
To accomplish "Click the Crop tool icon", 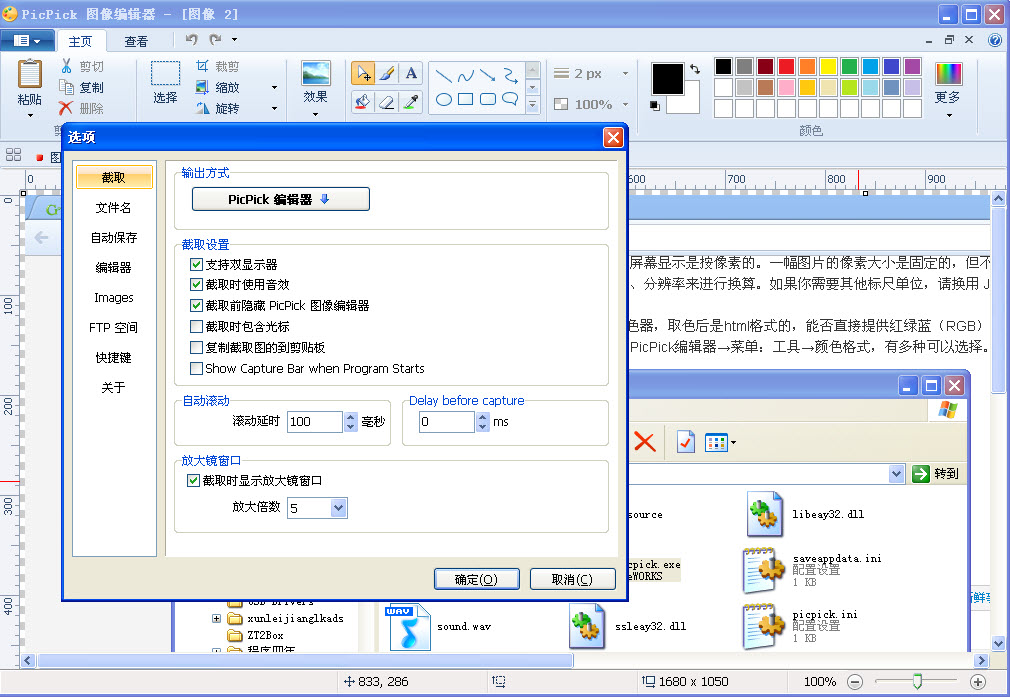I will click(x=202, y=66).
